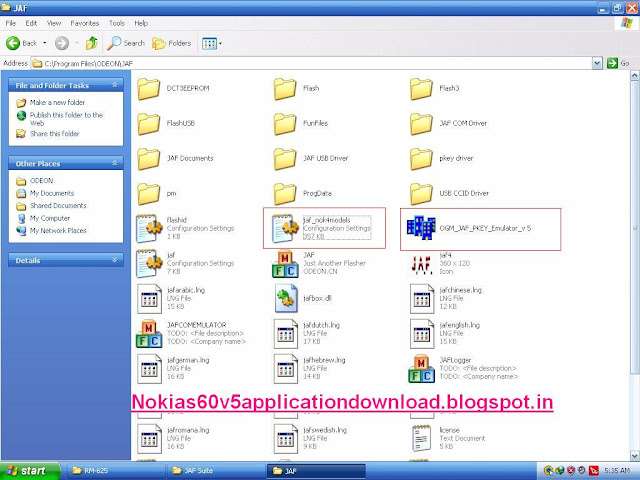Open the DCT3EEPROM folder icon

click(148, 89)
